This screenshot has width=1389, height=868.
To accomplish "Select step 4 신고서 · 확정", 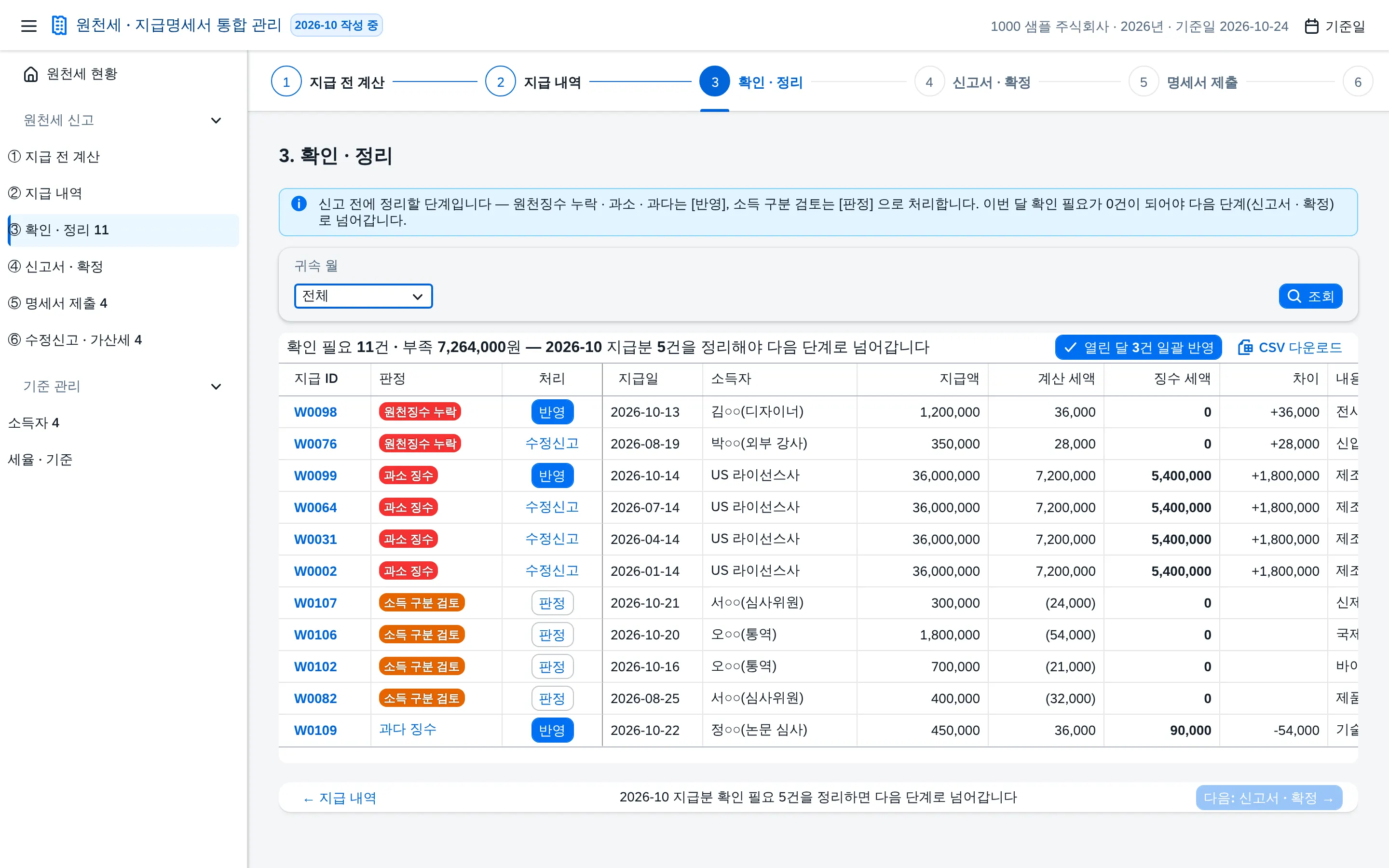I will click(973, 82).
